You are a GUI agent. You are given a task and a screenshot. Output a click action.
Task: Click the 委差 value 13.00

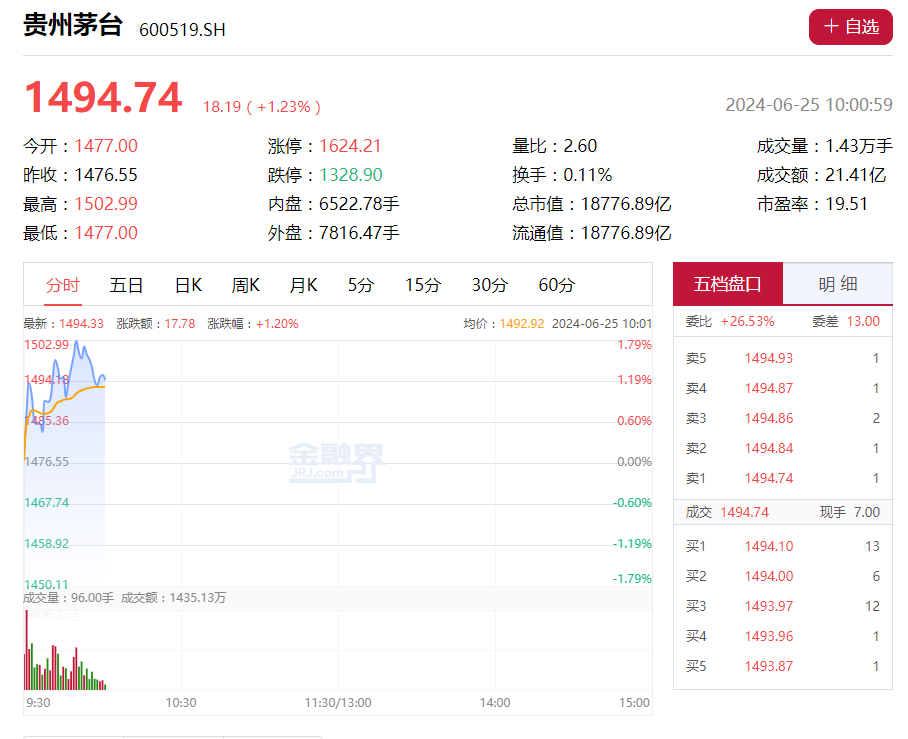(x=863, y=321)
